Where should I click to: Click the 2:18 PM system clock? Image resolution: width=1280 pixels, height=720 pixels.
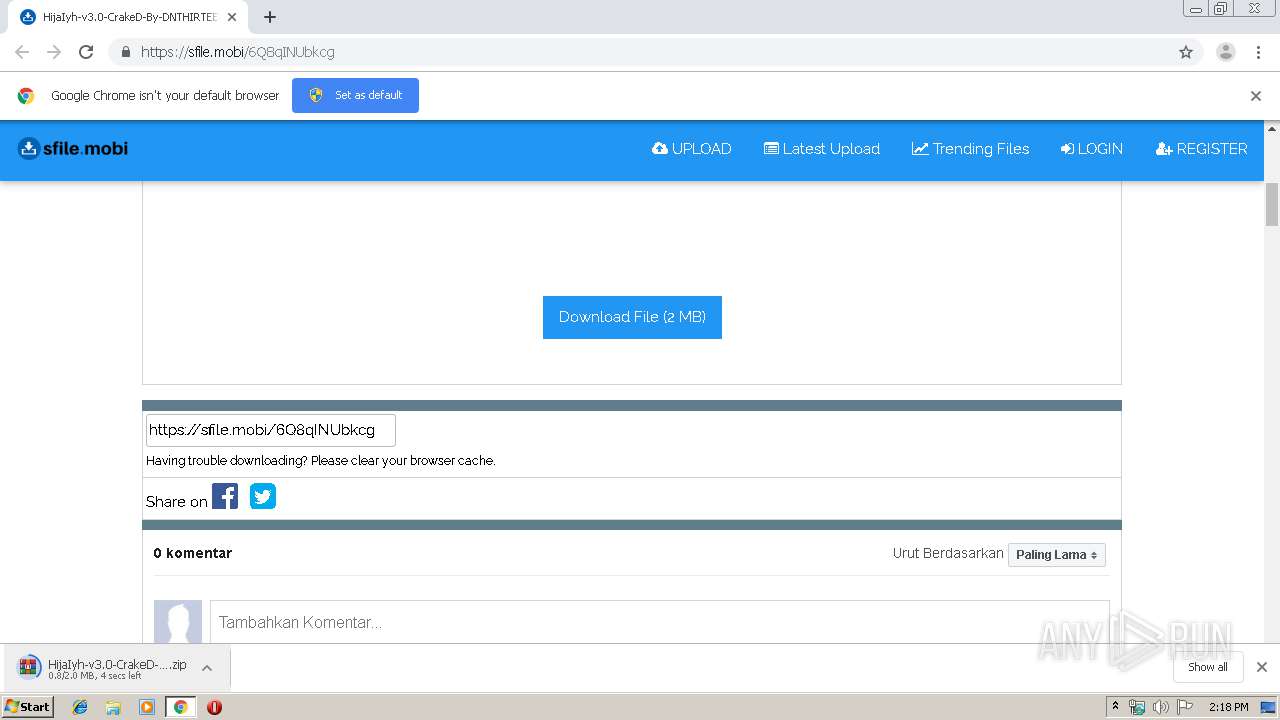[x=1228, y=707]
